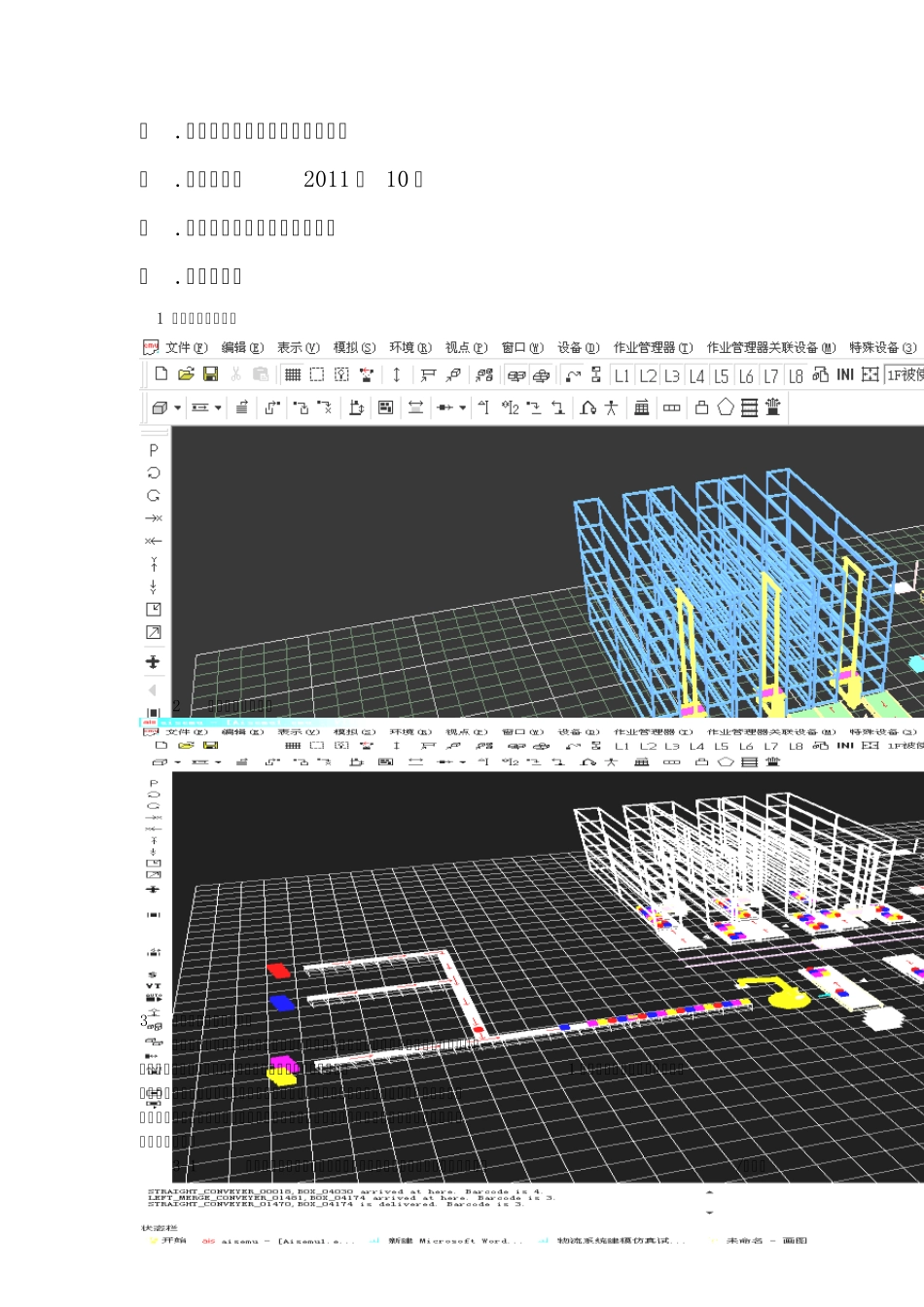Viewport: 924px width, 1307px height.
Task: Click the pentagon shape device icon
Action: coord(726,407)
